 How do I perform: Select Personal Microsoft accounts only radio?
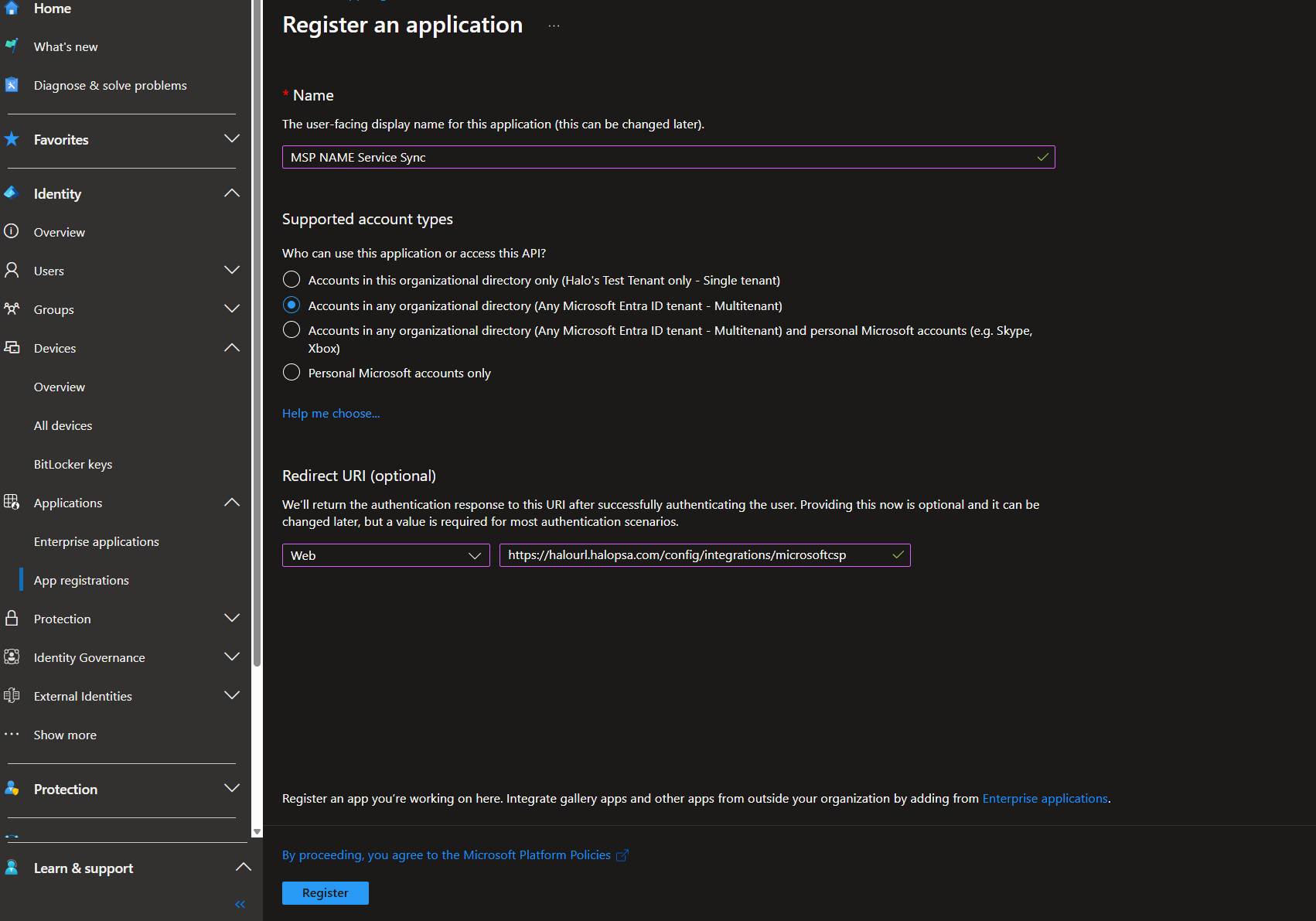point(291,372)
